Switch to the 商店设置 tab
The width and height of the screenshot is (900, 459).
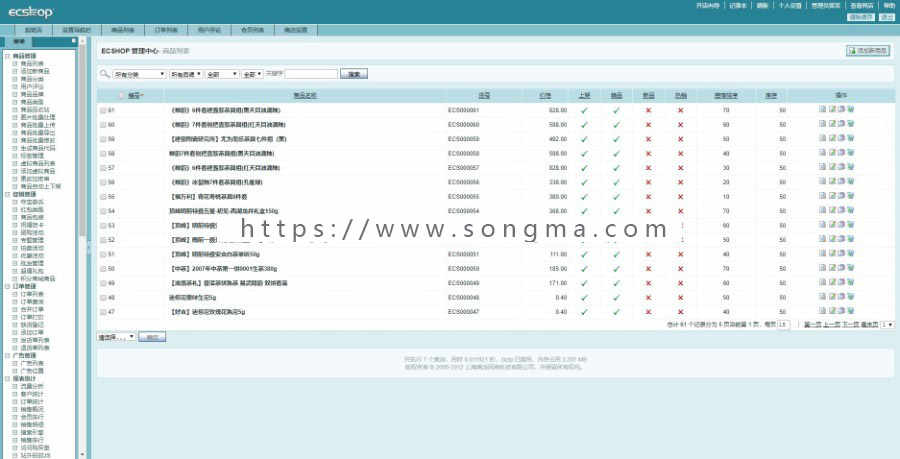pos(296,30)
